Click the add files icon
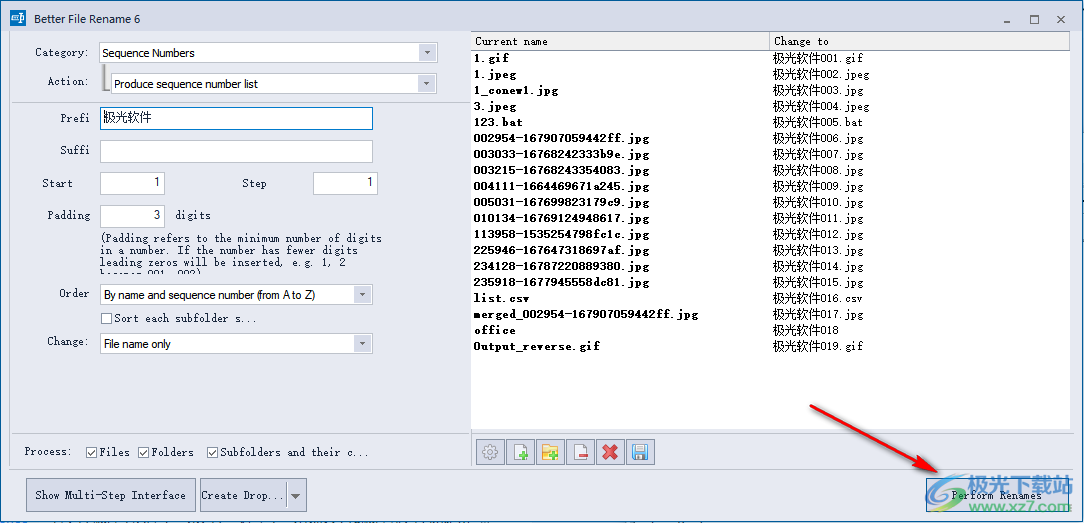 click(520, 453)
